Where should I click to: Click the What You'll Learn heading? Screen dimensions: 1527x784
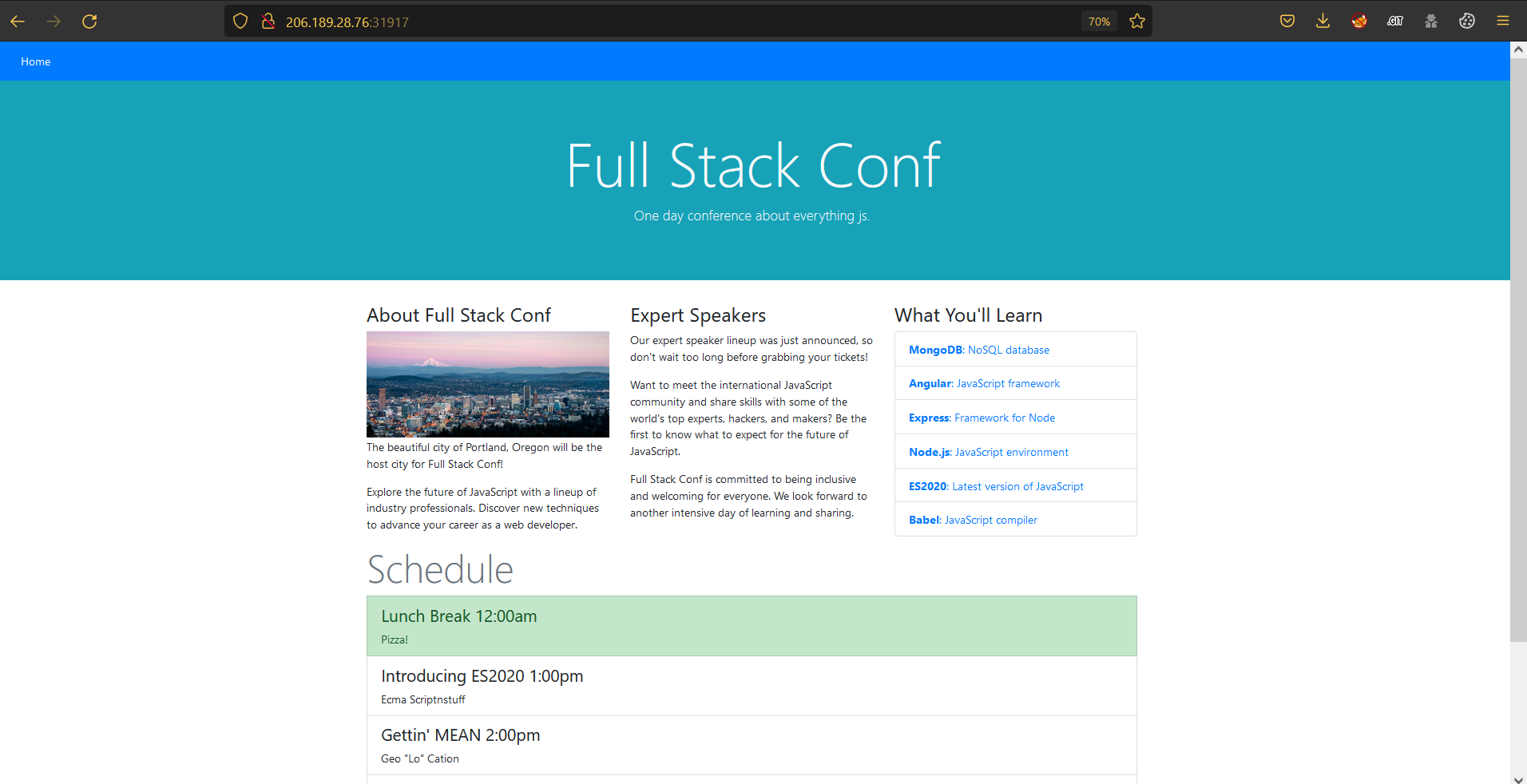click(x=968, y=315)
